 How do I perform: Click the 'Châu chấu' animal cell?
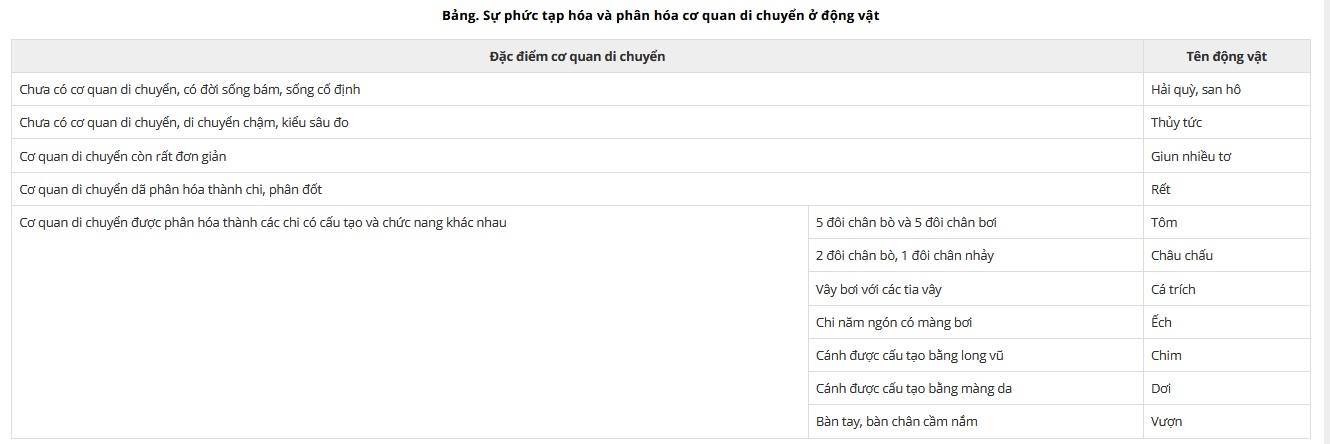pyautogui.click(x=1227, y=255)
